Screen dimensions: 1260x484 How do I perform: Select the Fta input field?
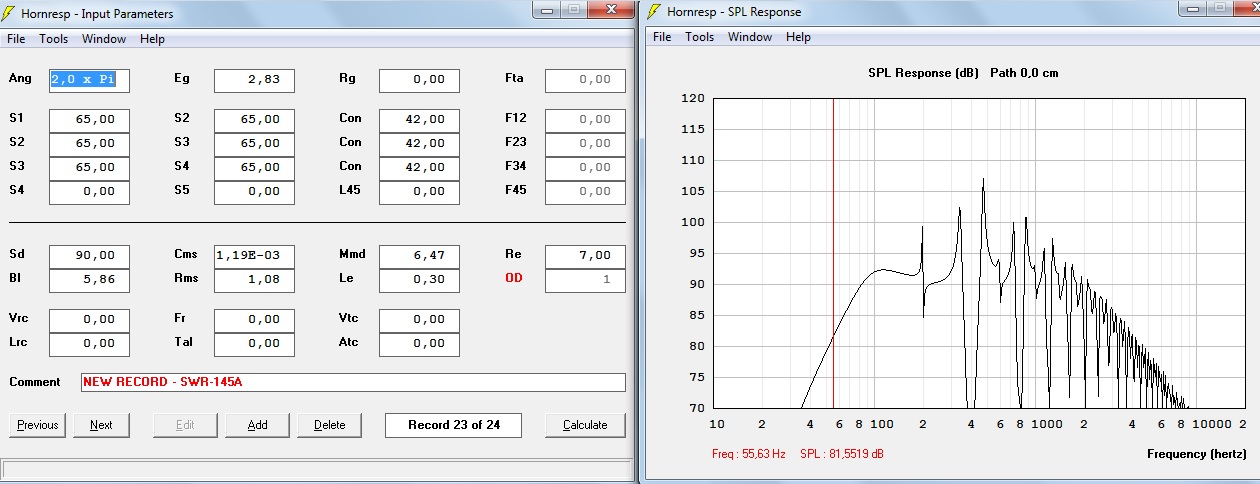pyautogui.click(x=585, y=80)
